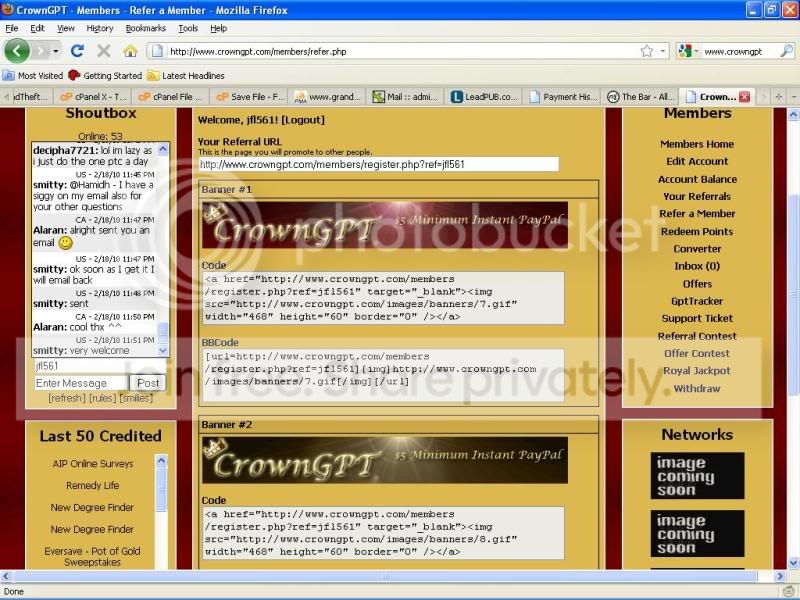Image resolution: width=800 pixels, height=600 pixels.
Task: Click the first image coming soon network thumbnail
Action: 697,476
